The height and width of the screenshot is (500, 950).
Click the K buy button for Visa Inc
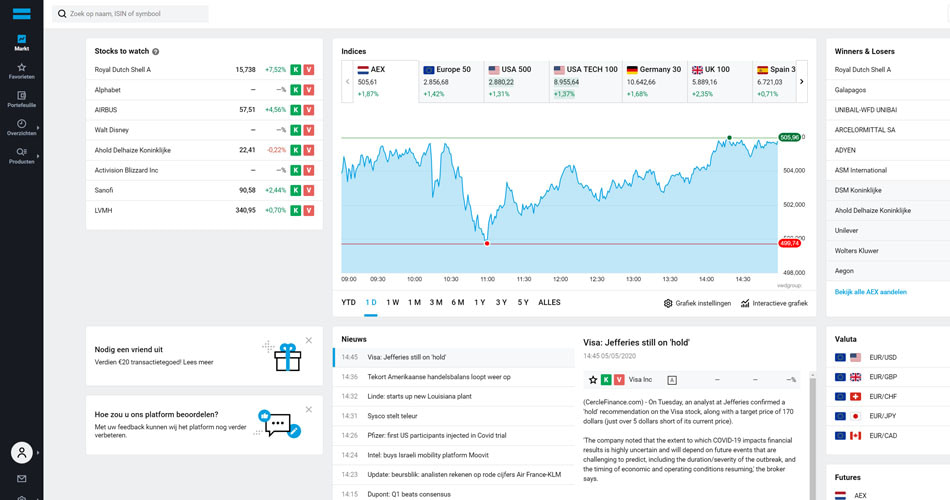606,380
